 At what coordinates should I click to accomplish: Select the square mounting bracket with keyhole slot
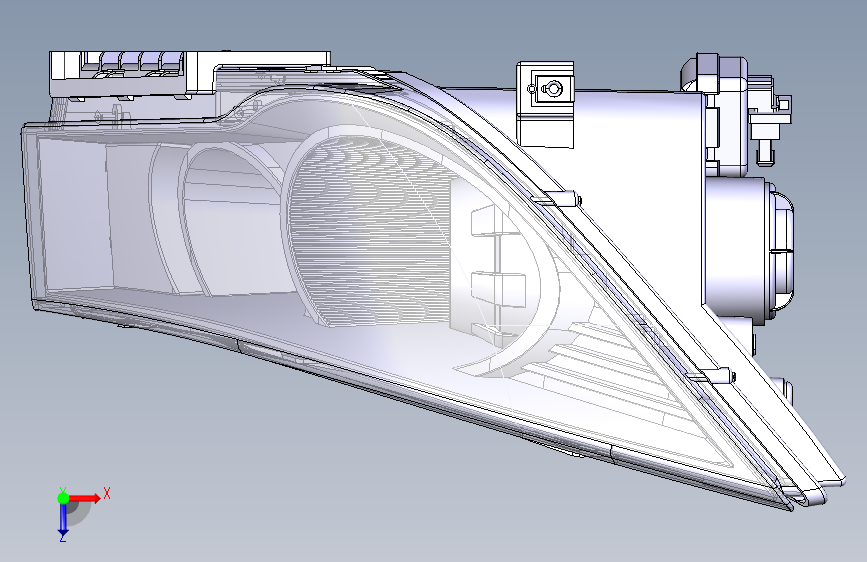(x=545, y=104)
